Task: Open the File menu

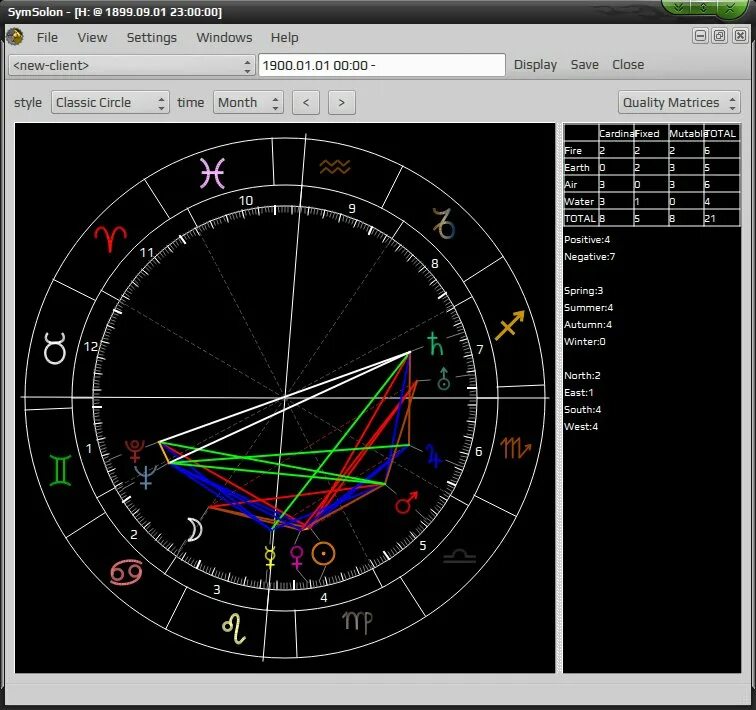Action: pyautogui.click(x=47, y=38)
